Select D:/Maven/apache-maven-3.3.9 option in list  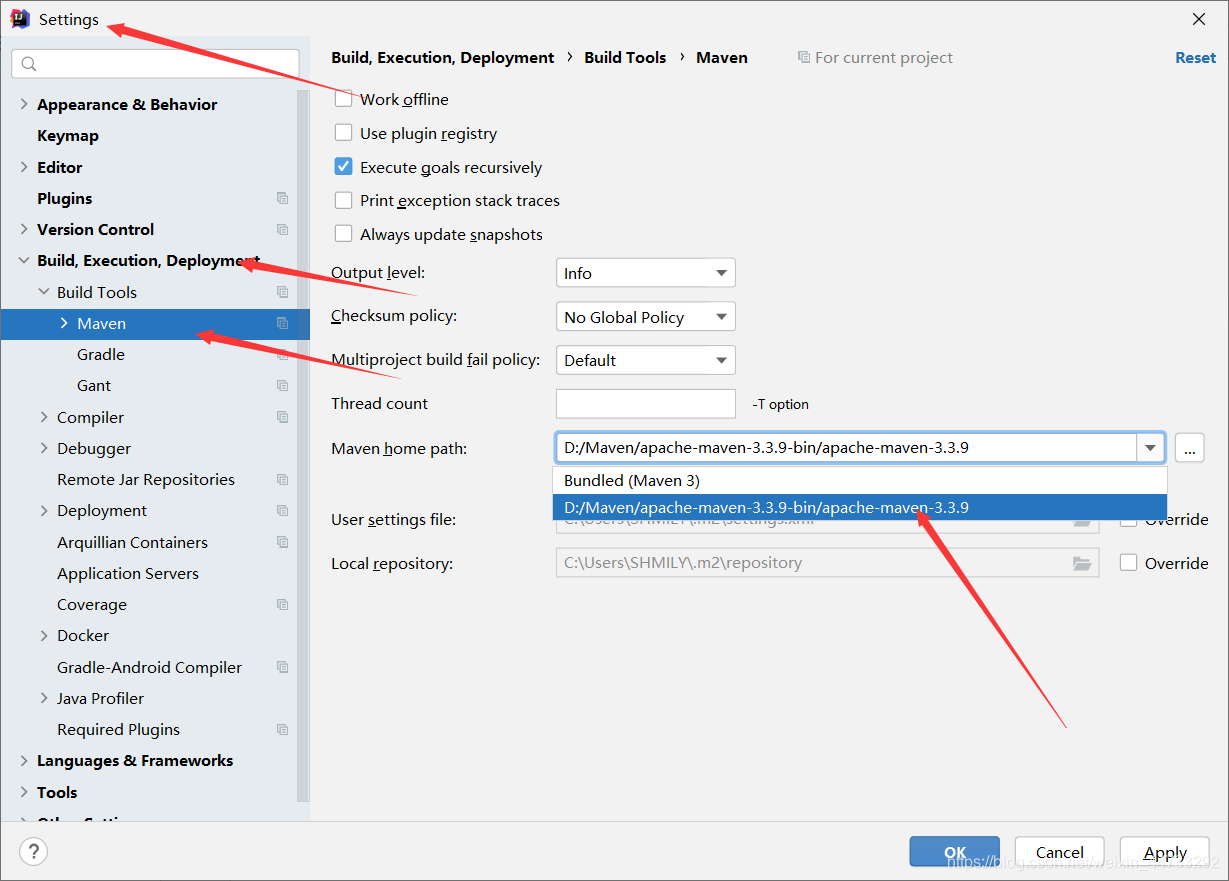[x=860, y=507]
